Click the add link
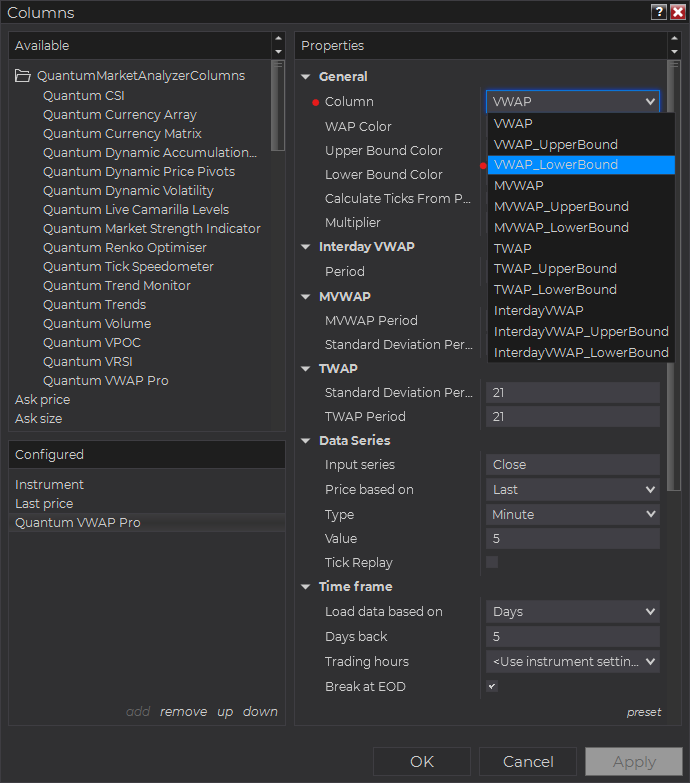The width and height of the screenshot is (690, 783). point(138,712)
